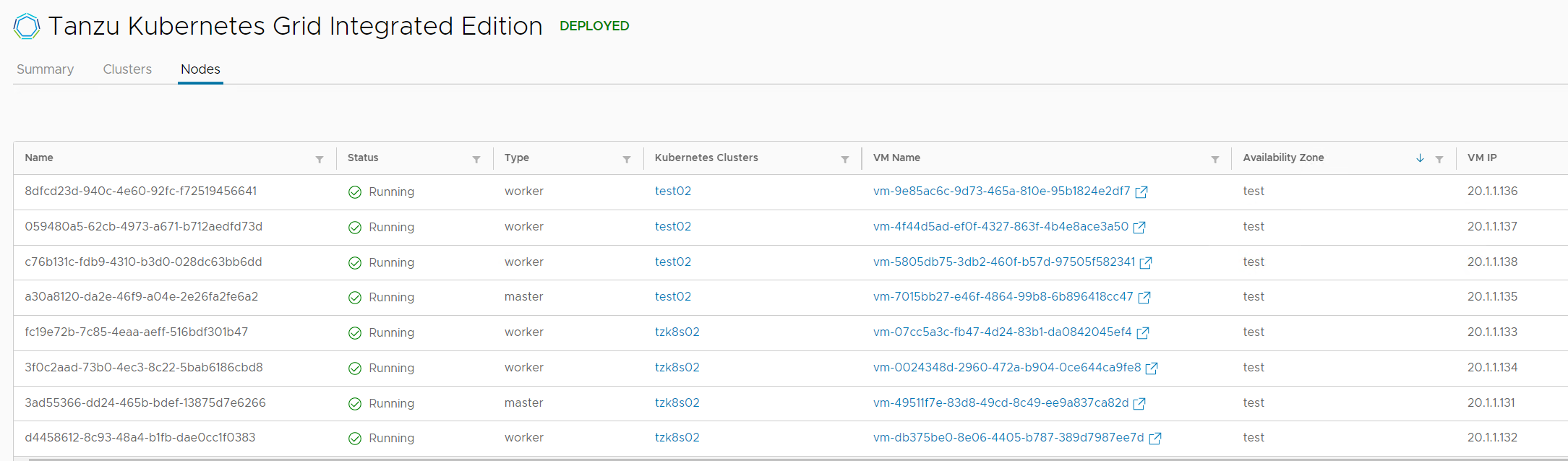Viewport: 1568px width, 461px height.
Task: Open external link icon for vm-db375be0
Action: tap(1155, 439)
